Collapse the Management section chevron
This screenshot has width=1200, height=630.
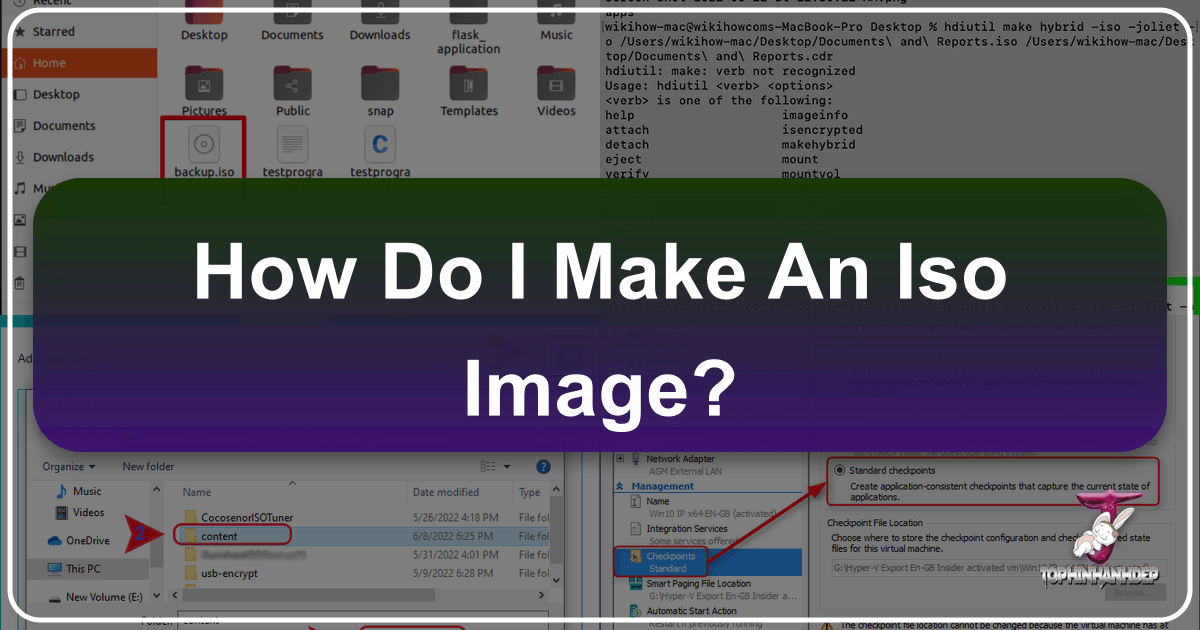click(622, 486)
